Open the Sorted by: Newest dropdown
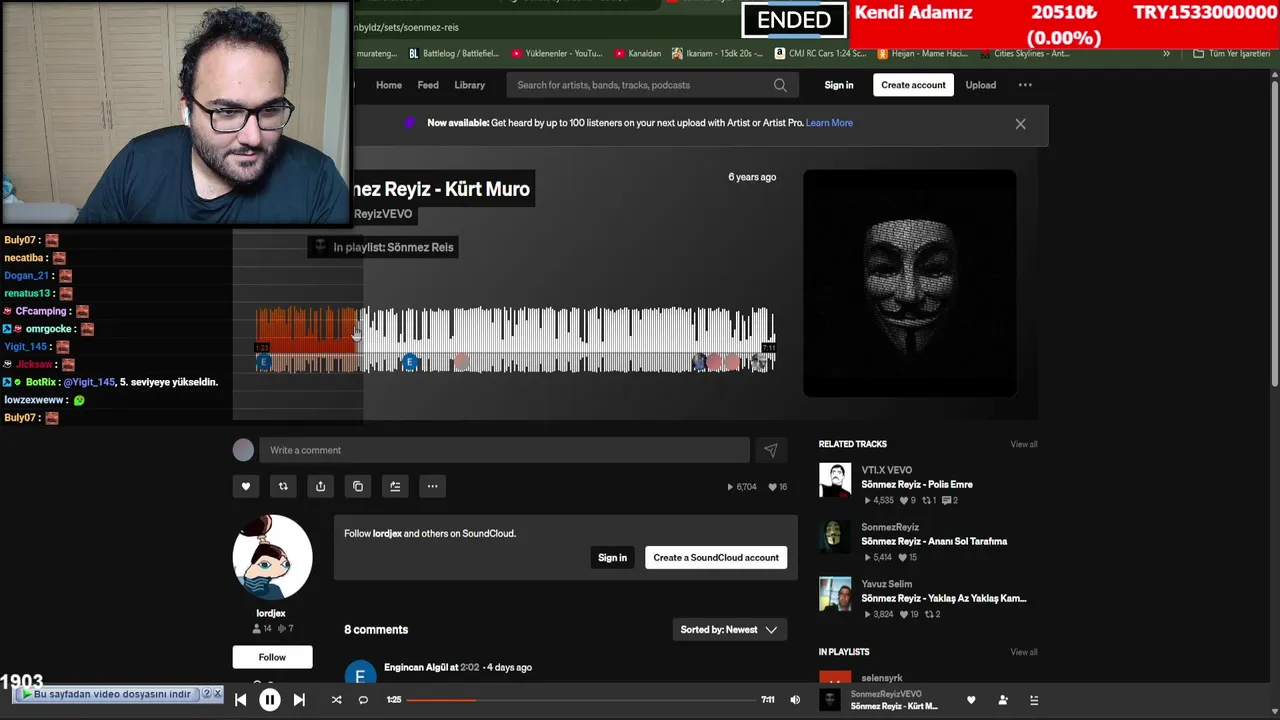The height and width of the screenshot is (720, 1280). pos(728,630)
